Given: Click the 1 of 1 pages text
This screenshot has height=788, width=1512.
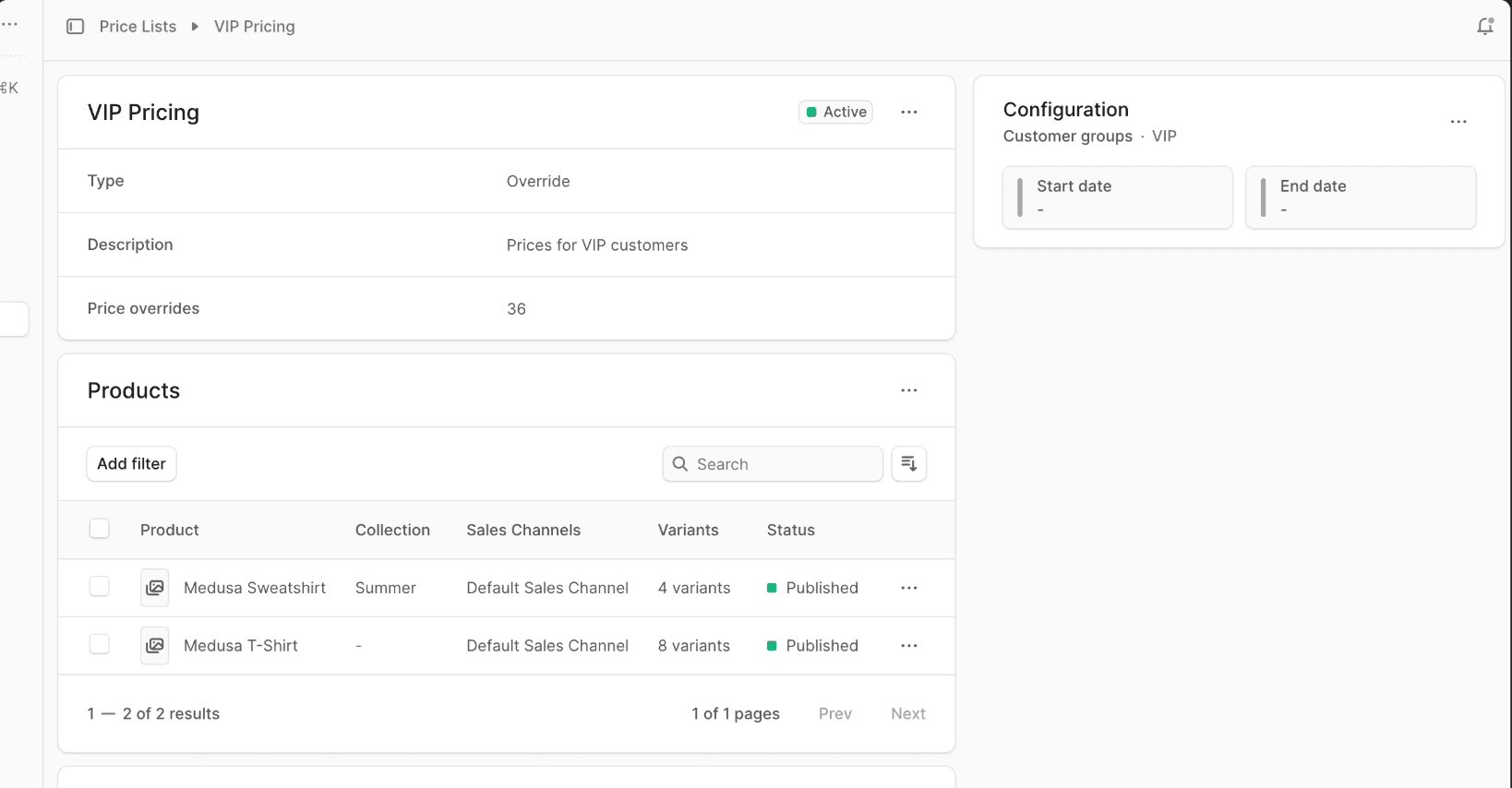Looking at the screenshot, I should pyautogui.click(x=736, y=714).
